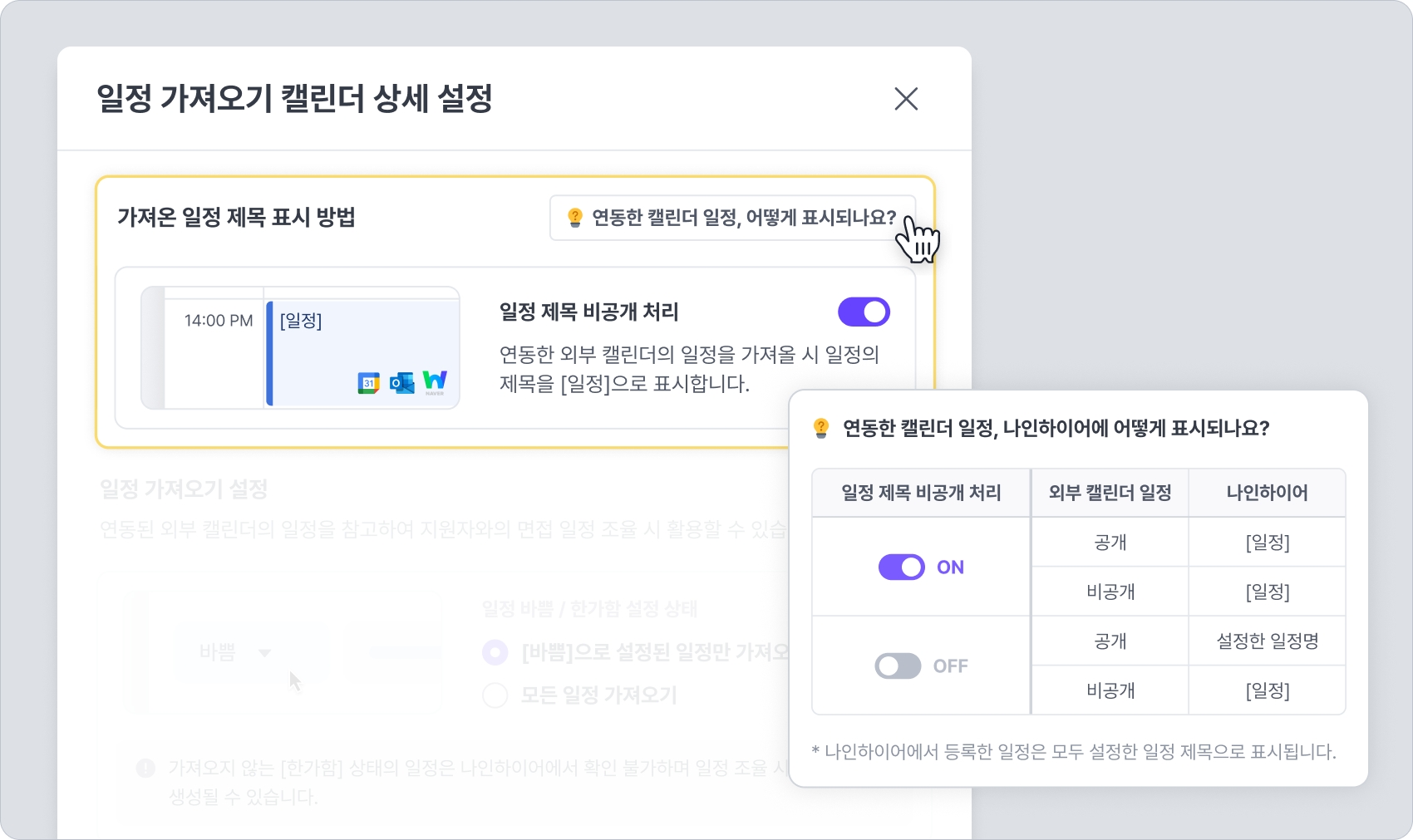Image resolution: width=1413 pixels, height=840 pixels.
Task: Toggle the 일정 제목 비공개 처리 switch
Action: pos(864,312)
